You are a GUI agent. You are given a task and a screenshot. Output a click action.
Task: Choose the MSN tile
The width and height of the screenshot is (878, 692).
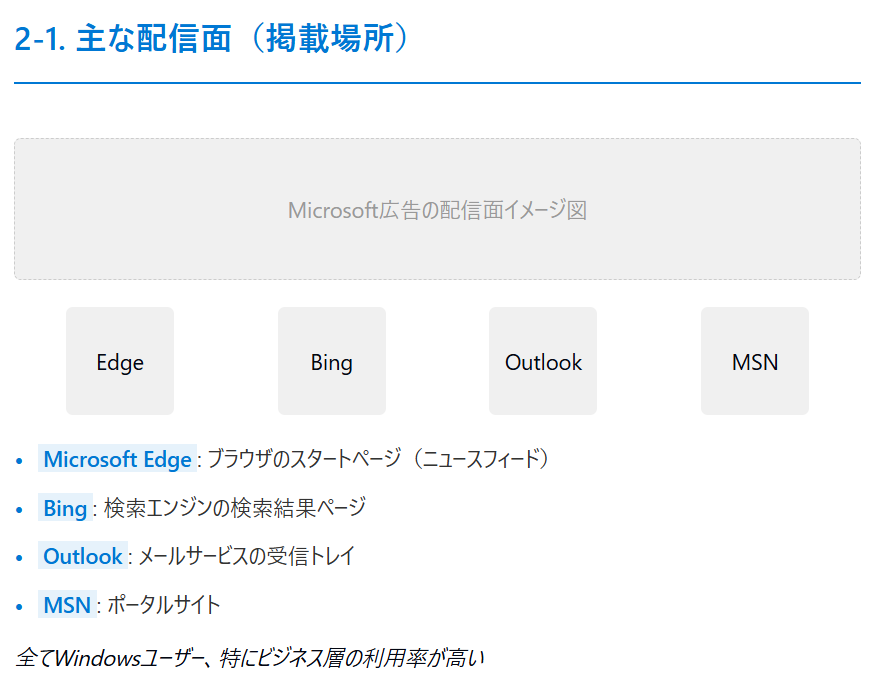tap(754, 361)
